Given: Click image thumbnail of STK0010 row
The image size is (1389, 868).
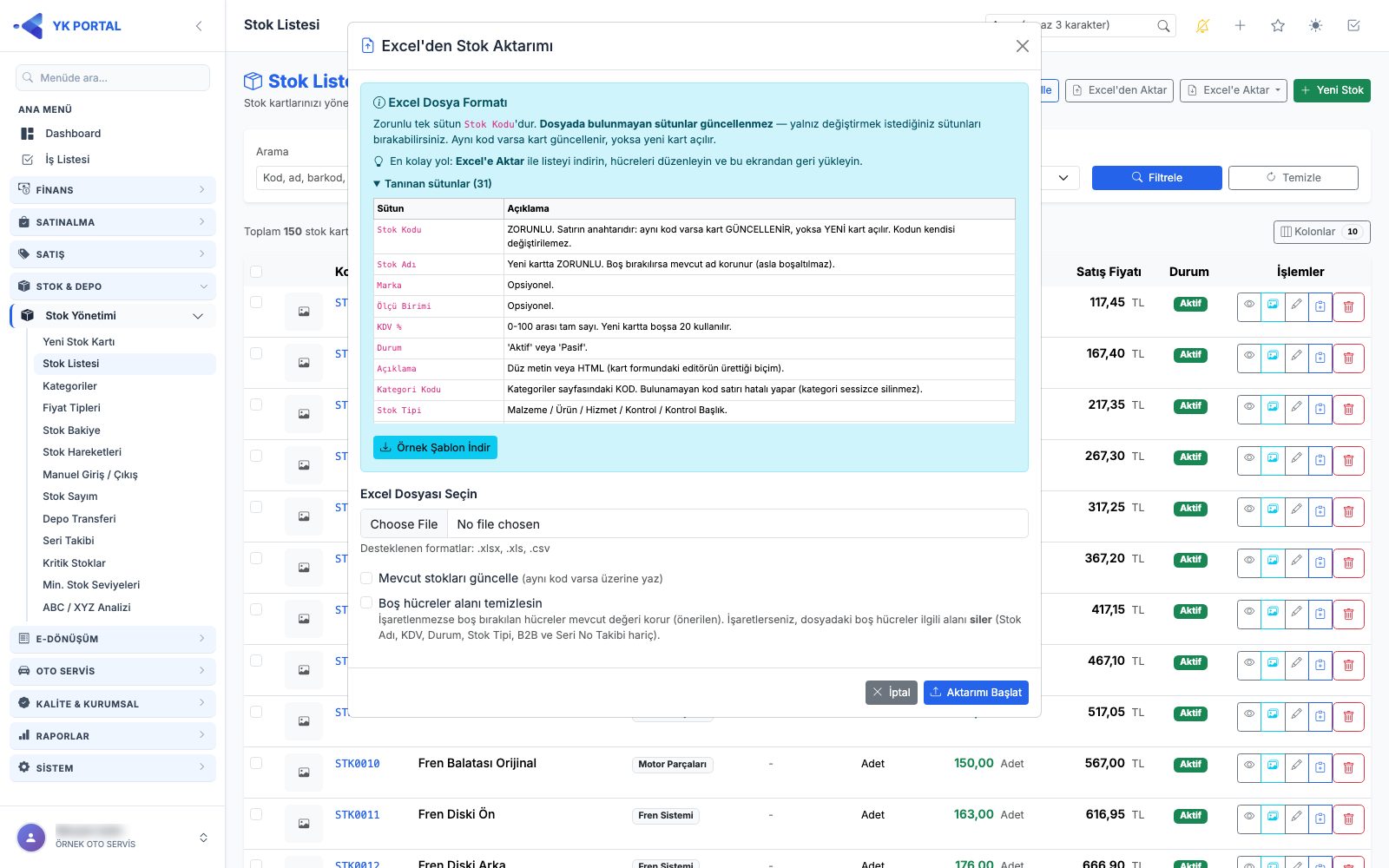Looking at the screenshot, I should click(304, 772).
